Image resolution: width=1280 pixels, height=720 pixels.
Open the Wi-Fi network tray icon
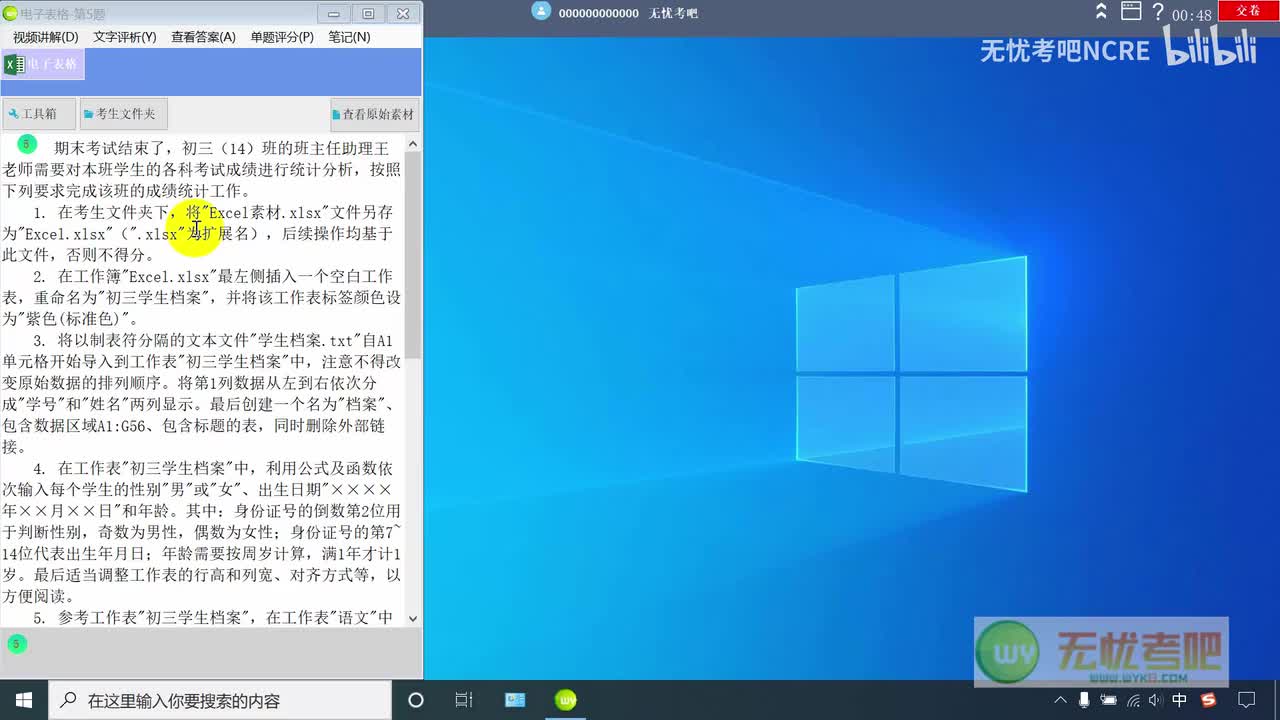coord(1133,700)
